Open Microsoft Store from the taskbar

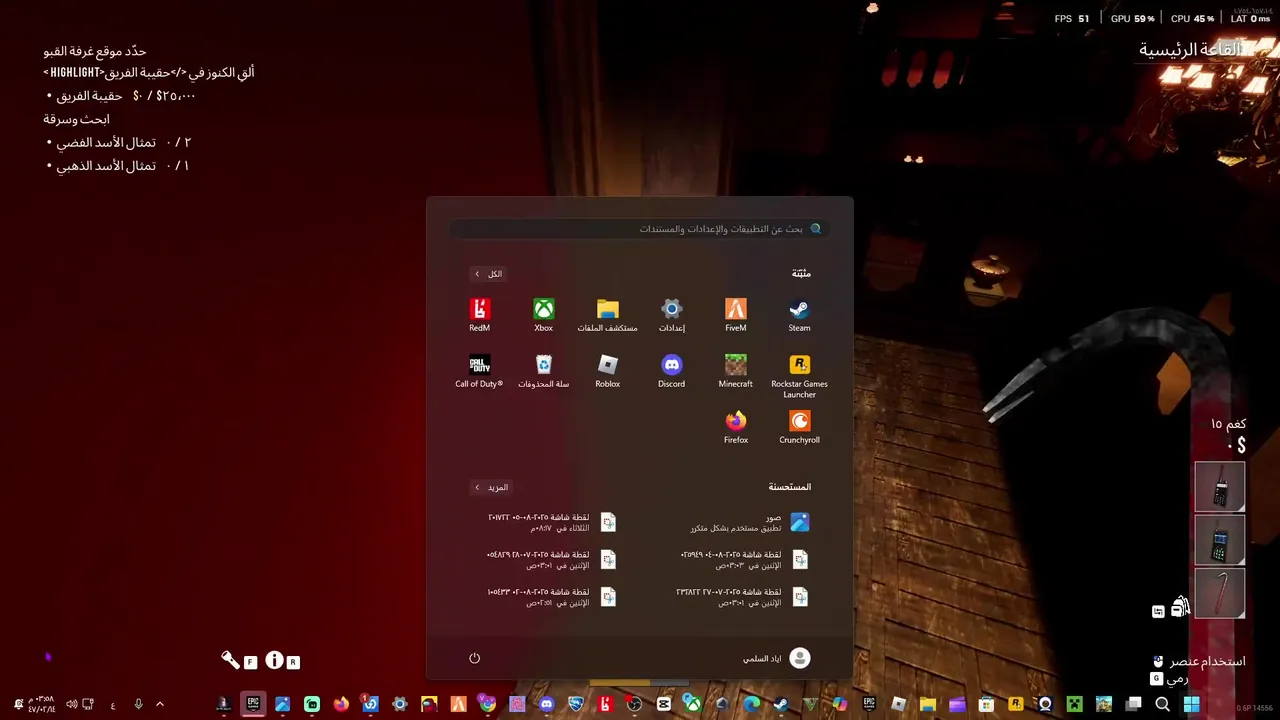986,704
